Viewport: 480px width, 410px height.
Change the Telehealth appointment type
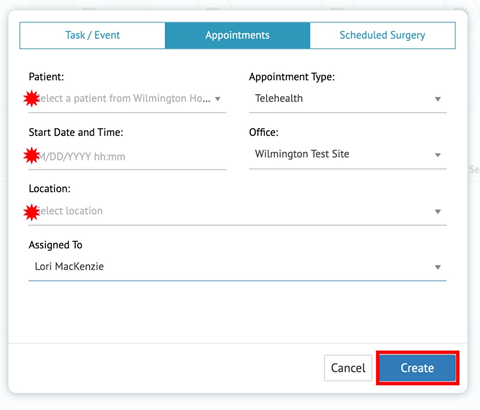(x=347, y=99)
